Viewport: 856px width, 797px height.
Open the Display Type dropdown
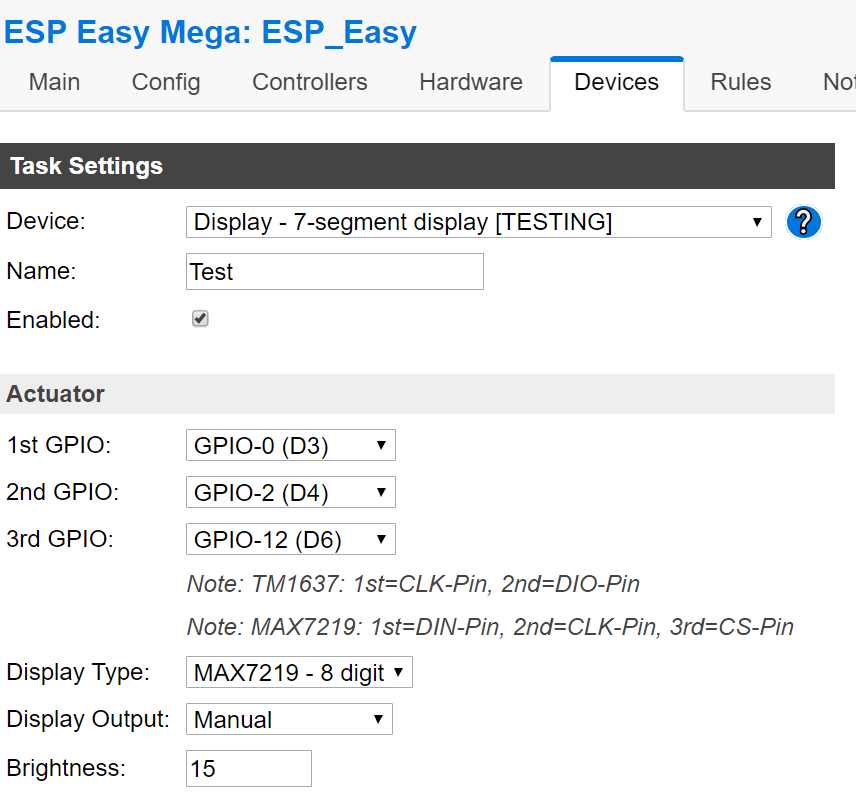coord(299,672)
